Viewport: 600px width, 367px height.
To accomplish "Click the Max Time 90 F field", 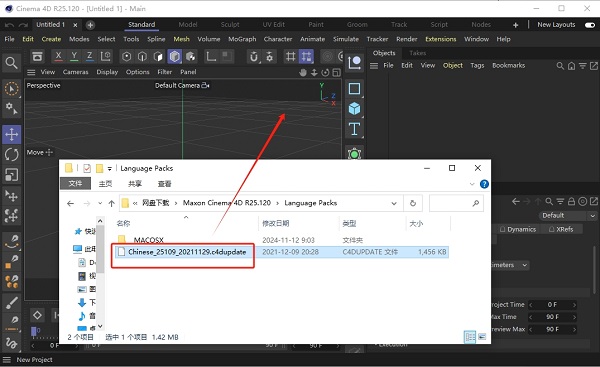I will click(x=552, y=317).
